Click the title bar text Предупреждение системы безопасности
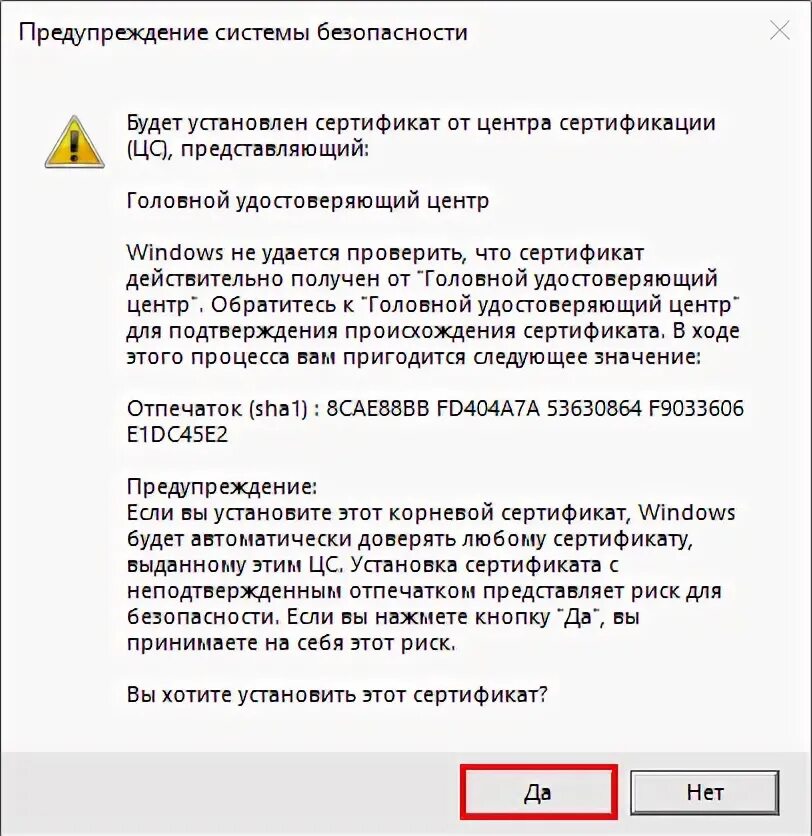812x836 pixels. [243, 33]
